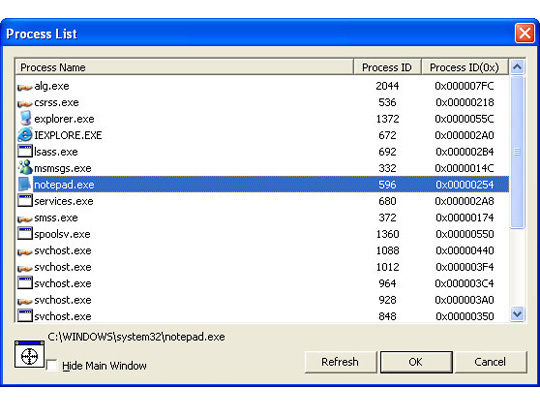Click the C:\WINDOWS\system32\notepad.exe path text
The image size is (540, 405).
click(x=136, y=337)
